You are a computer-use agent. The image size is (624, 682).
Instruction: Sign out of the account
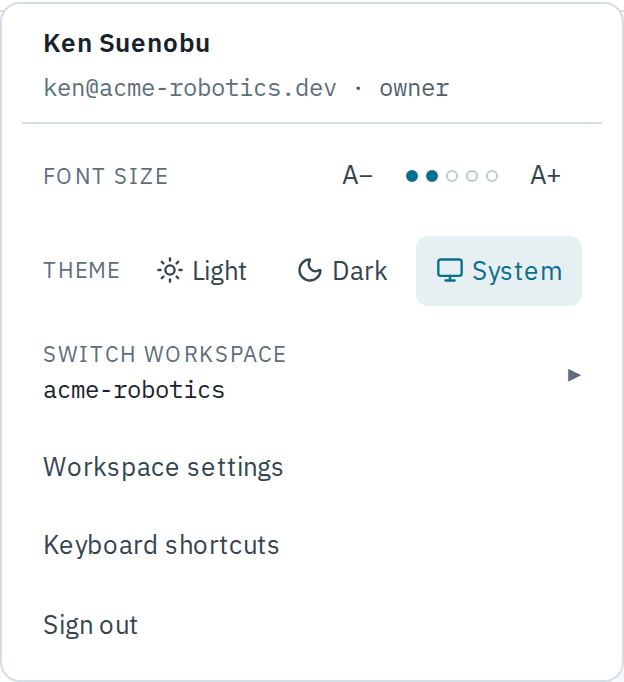click(312, 625)
